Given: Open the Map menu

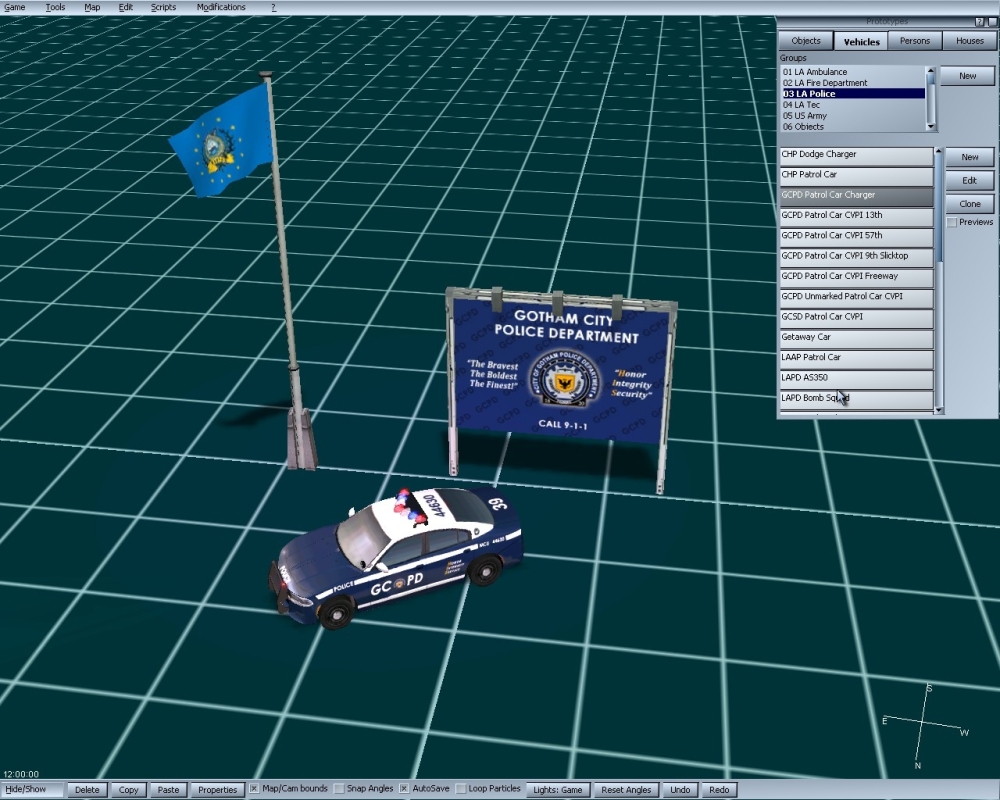Looking at the screenshot, I should point(92,7).
